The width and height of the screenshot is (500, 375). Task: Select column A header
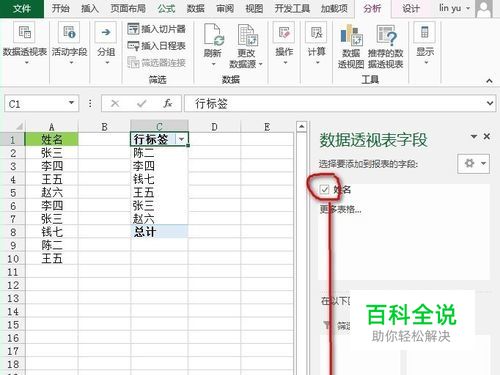[52, 127]
